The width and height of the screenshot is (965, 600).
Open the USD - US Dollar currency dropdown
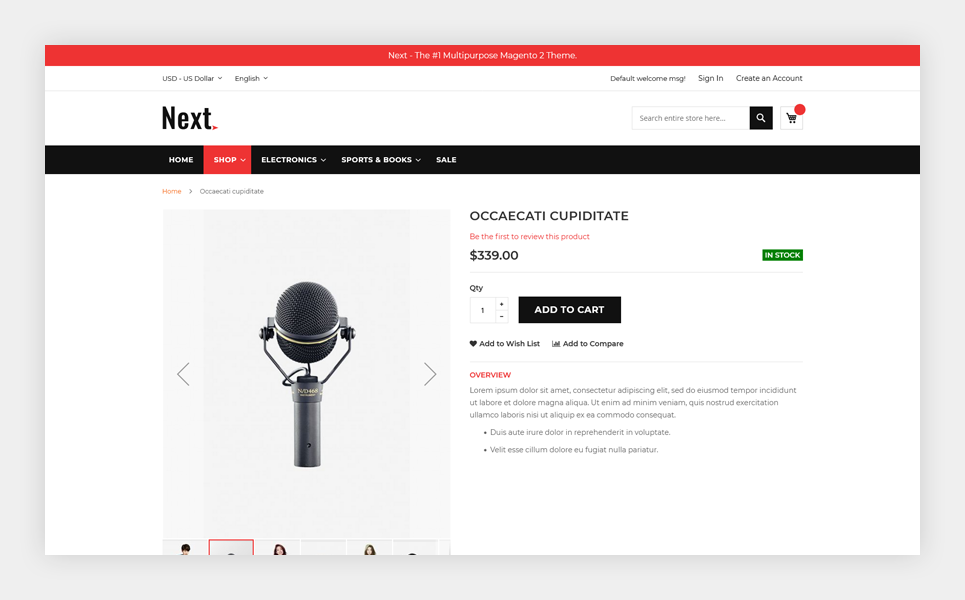(192, 79)
